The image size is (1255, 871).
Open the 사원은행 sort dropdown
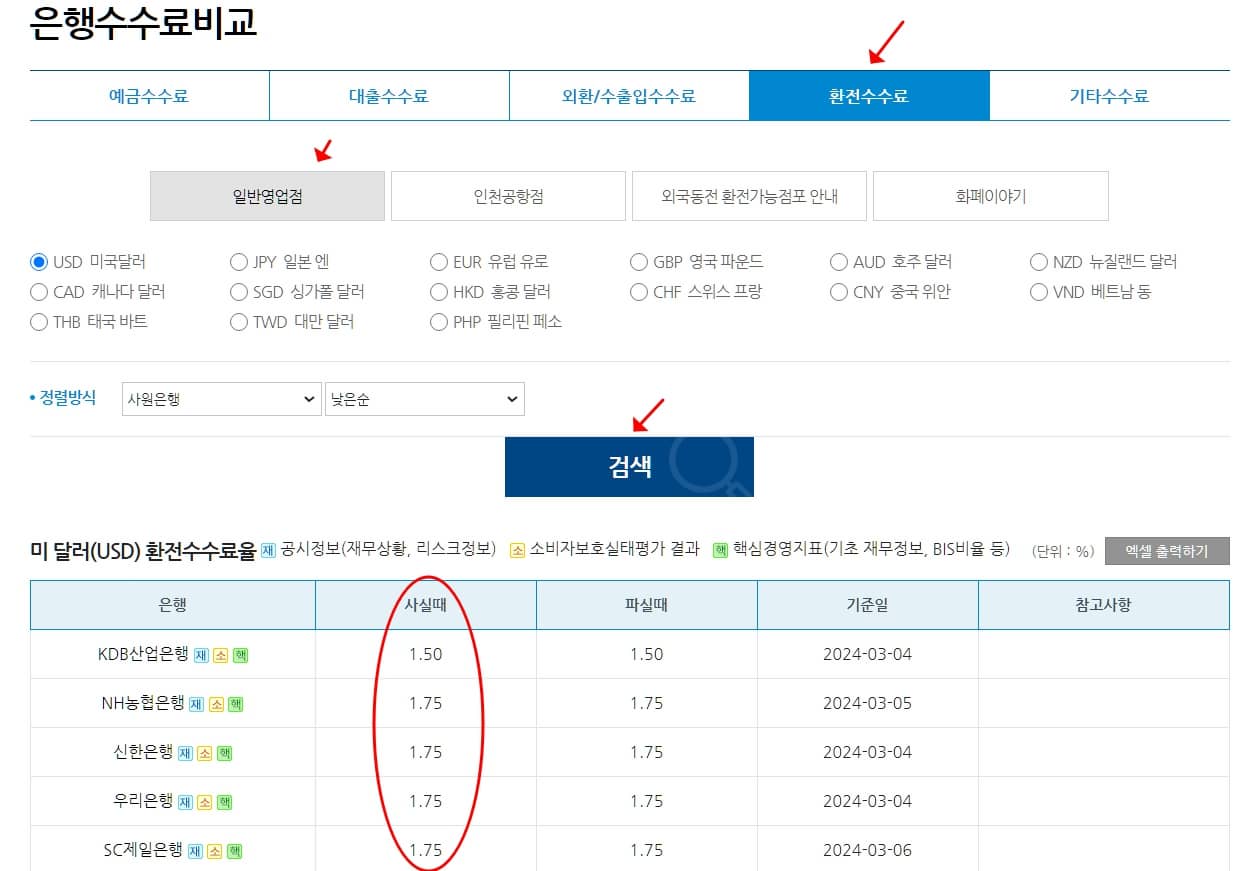click(220, 398)
